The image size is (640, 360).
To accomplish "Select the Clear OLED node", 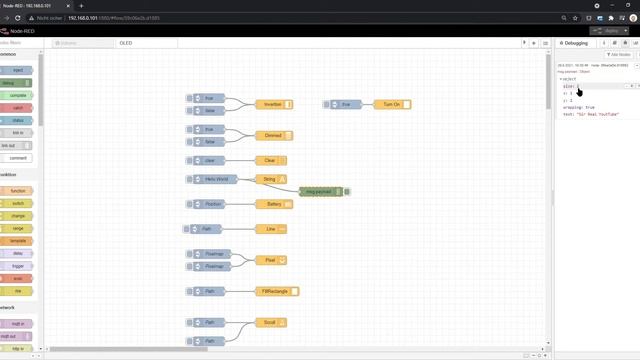I will coord(270,160).
